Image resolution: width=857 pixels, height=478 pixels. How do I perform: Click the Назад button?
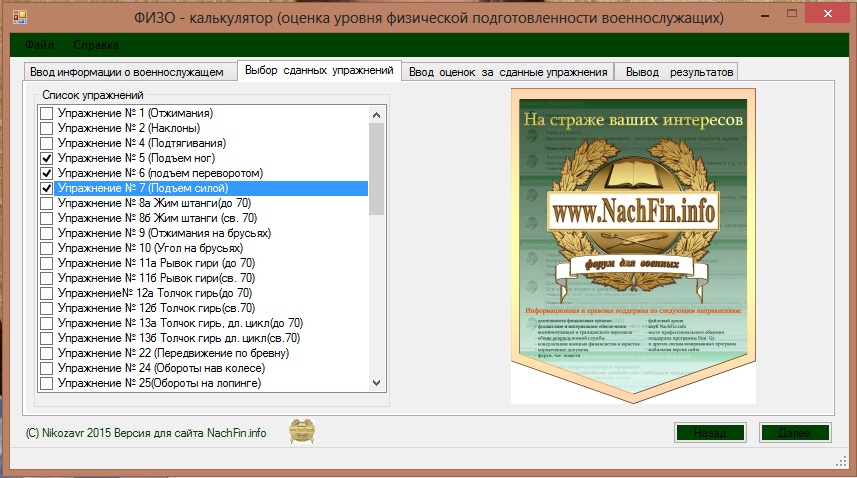pyautogui.click(x=709, y=433)
